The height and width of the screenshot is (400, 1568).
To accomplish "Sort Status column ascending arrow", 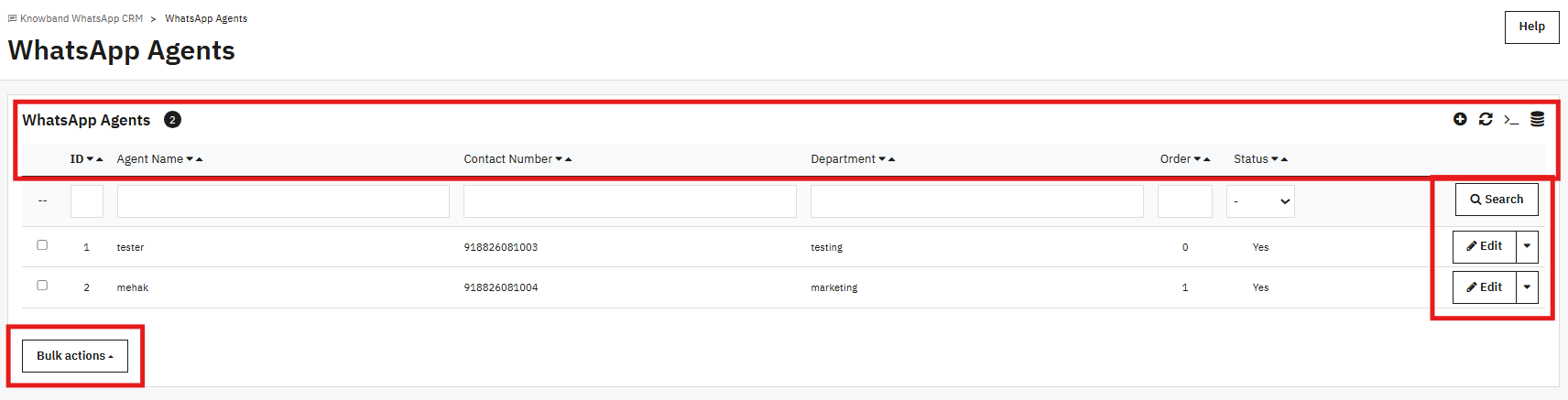I will point(1285,159).
